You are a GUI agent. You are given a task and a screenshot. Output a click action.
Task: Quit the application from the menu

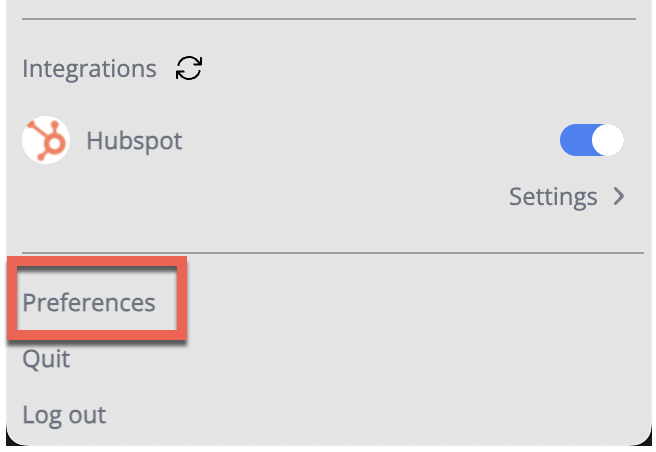pyautogui.click(x=46, y=358)
